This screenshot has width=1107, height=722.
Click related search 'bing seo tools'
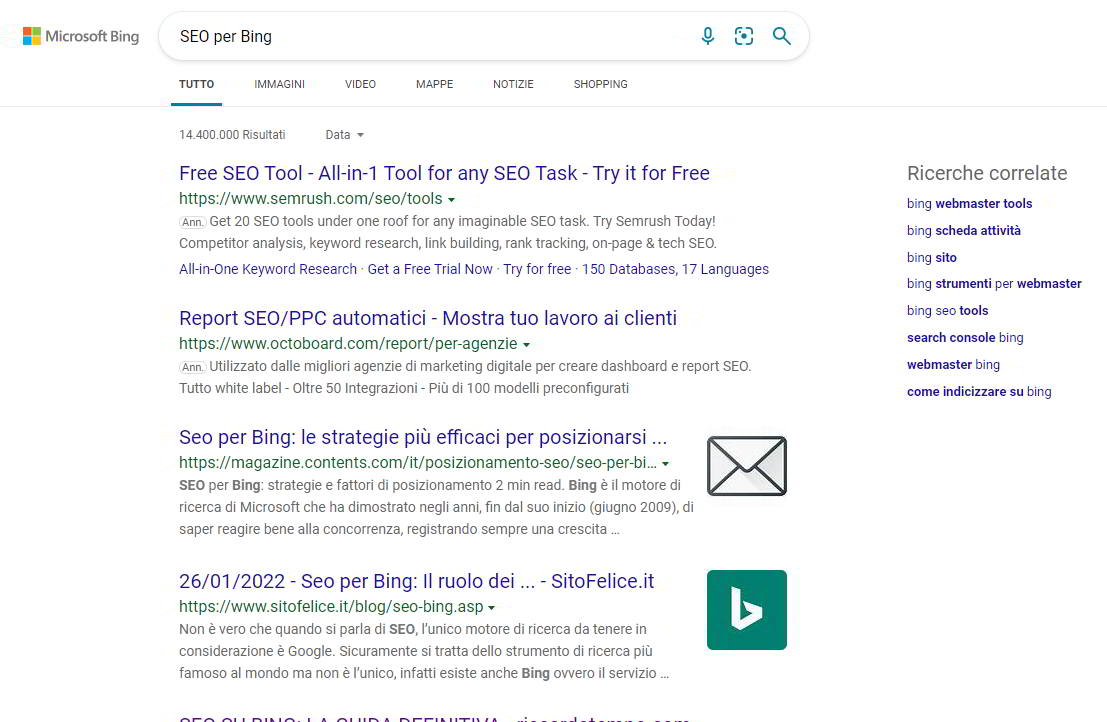947,311
